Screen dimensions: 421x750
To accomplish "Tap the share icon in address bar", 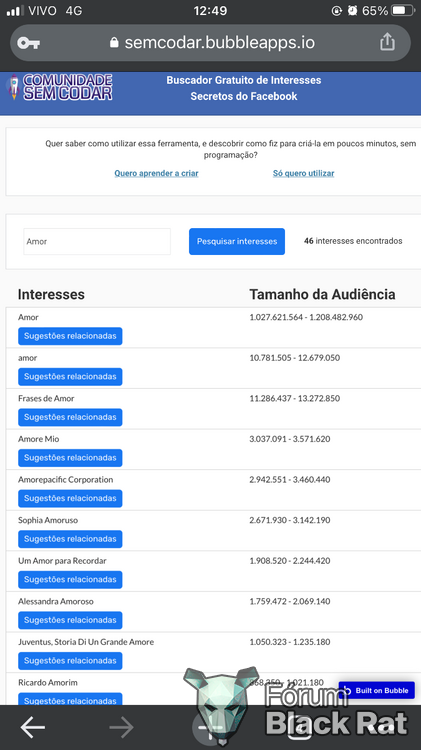I will (x=387, y=42).
